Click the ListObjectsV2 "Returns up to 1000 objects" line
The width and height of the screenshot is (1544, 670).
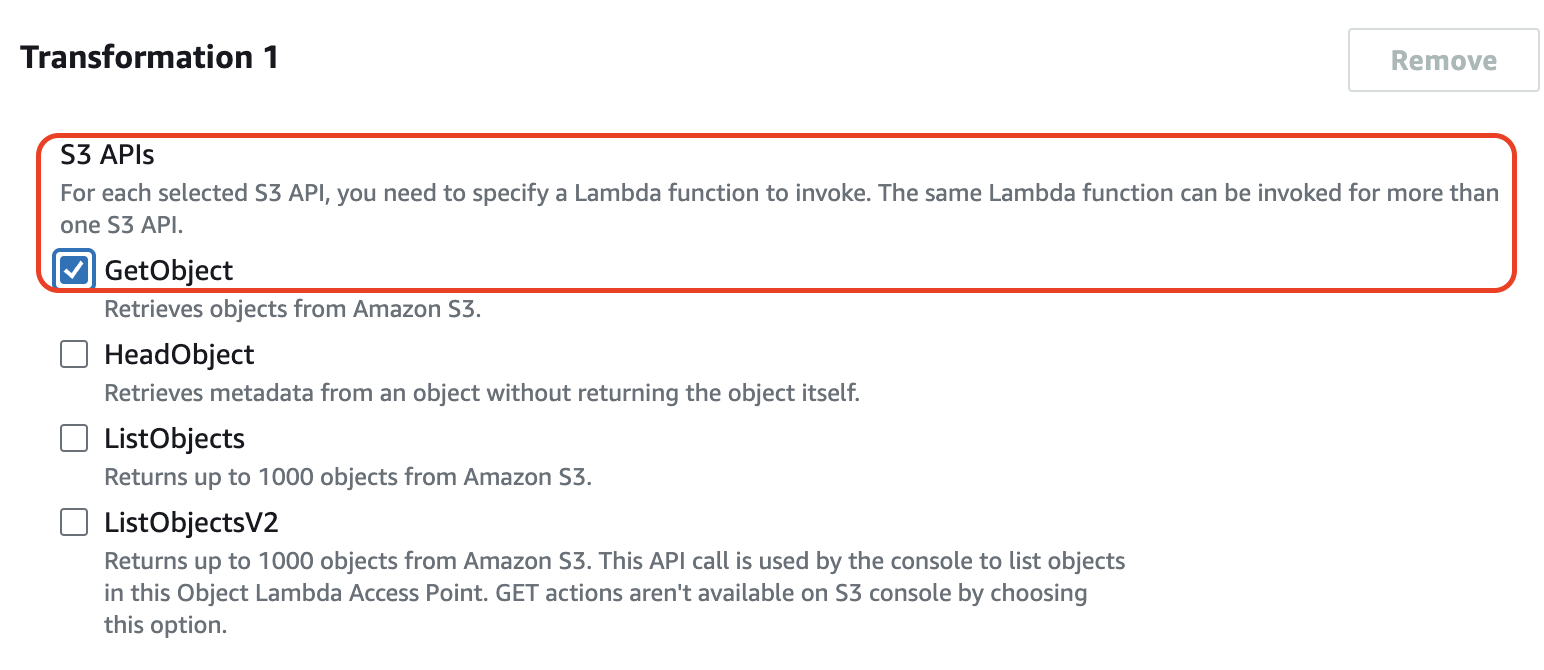(x=615, y=561)
